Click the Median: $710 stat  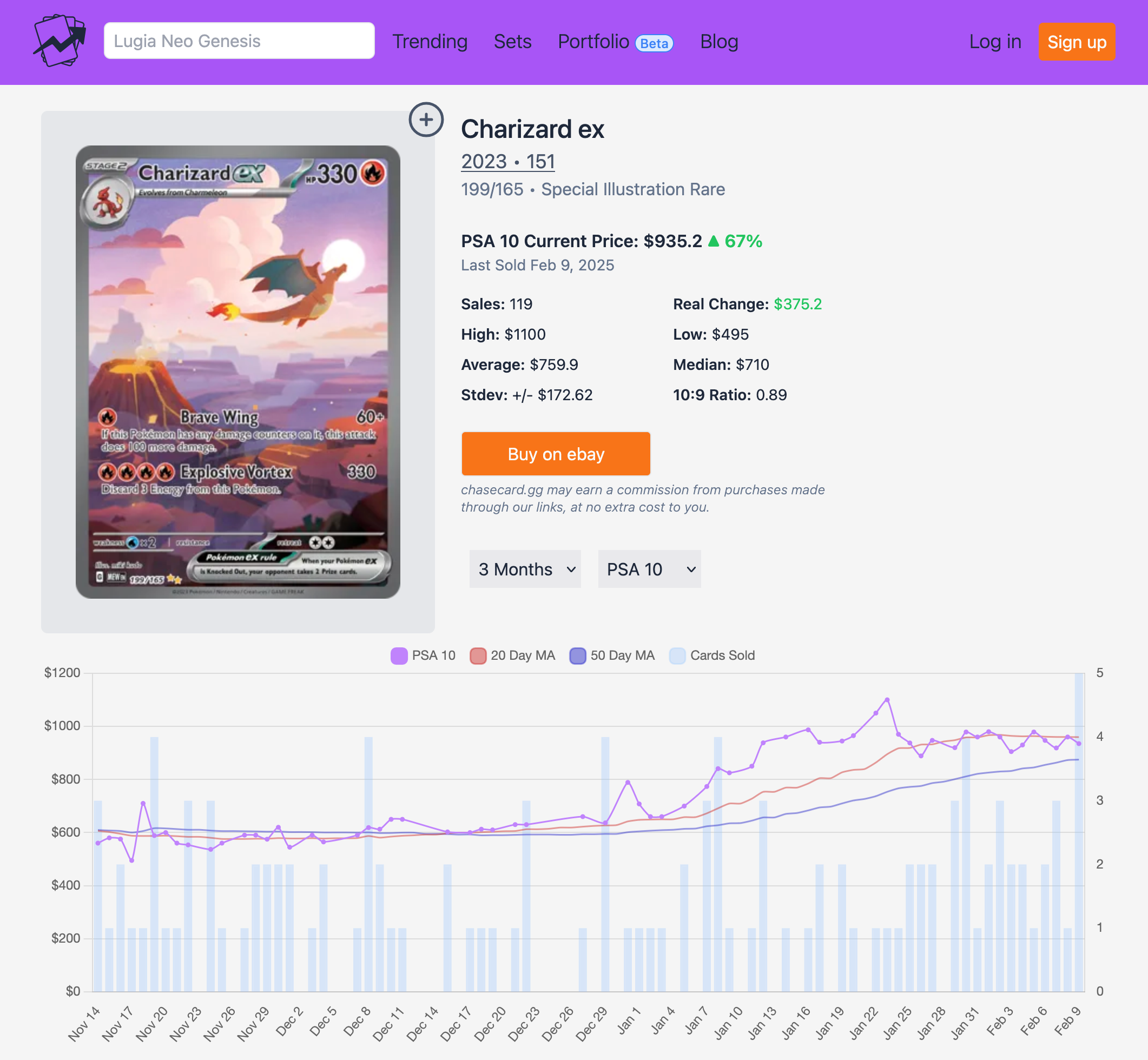(721, 365)
